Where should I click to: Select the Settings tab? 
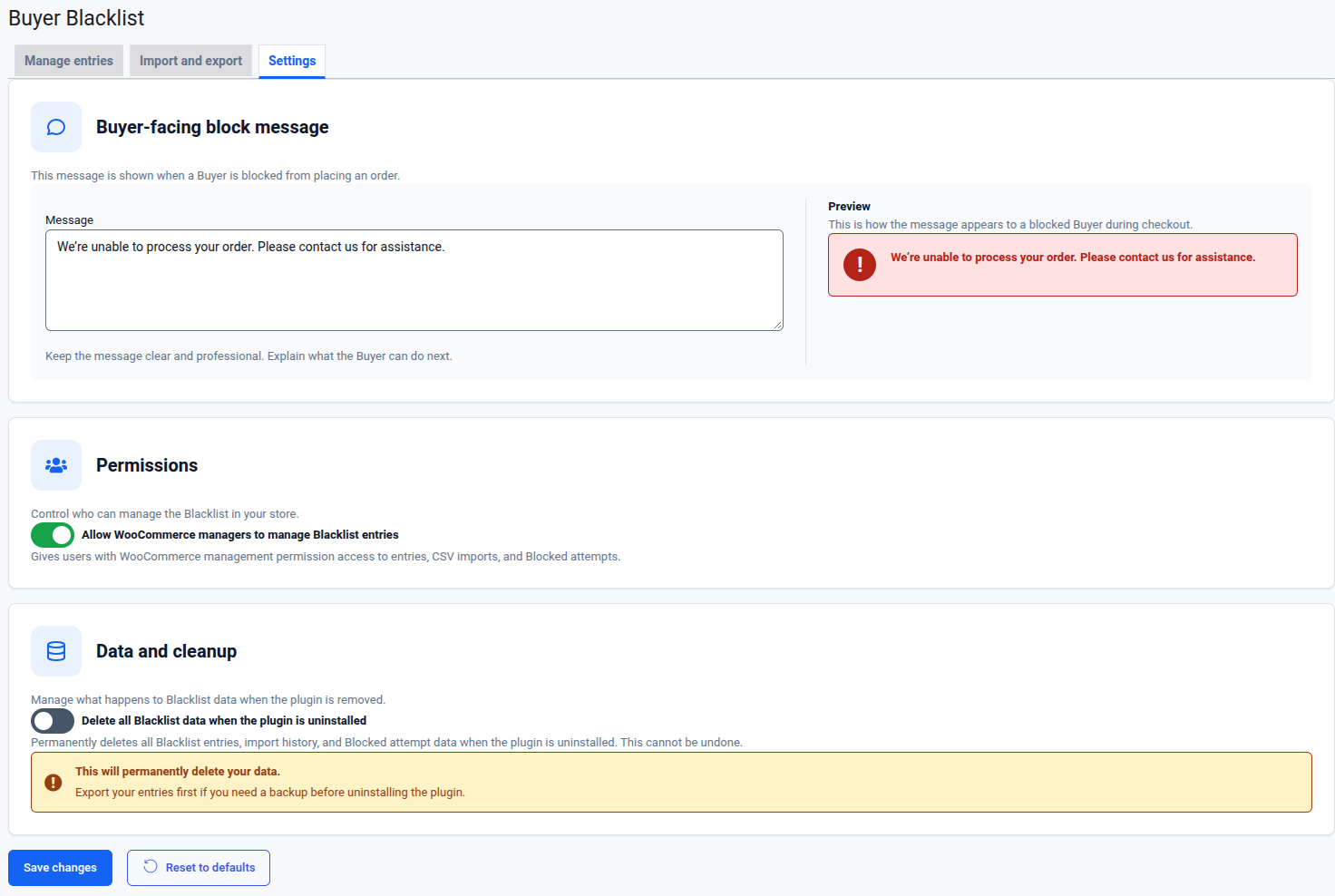click(x=292, y=61)
